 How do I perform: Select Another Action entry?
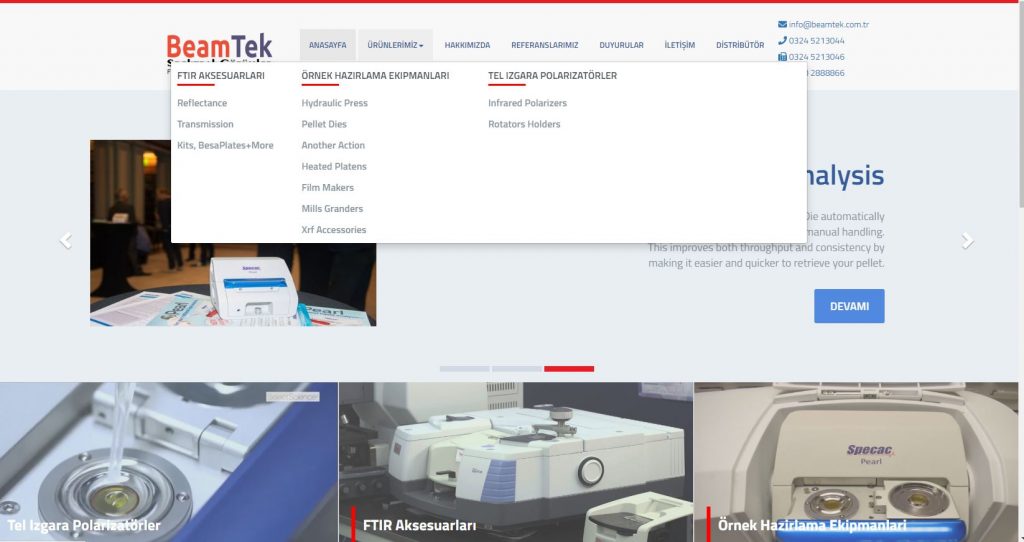[x=333, y=146]
